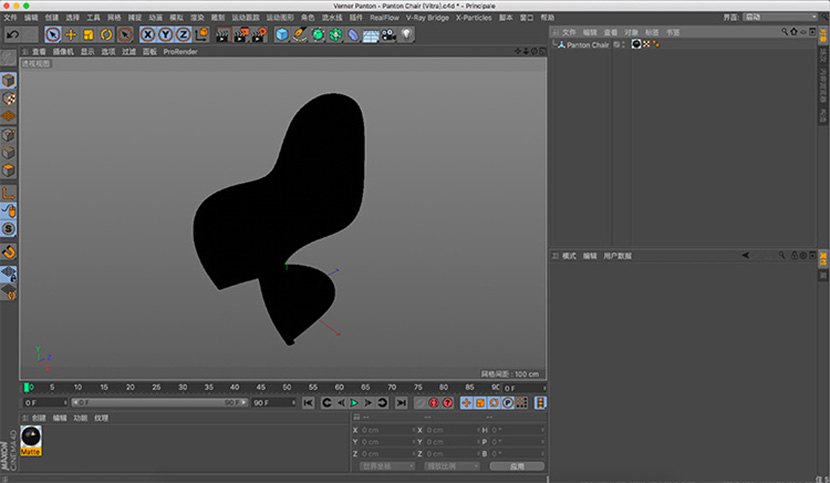Open the 对象 Objects menu in Object Manager
This screenshot has width=830, height=483.
pyautogui.click(x=631, y=32)
